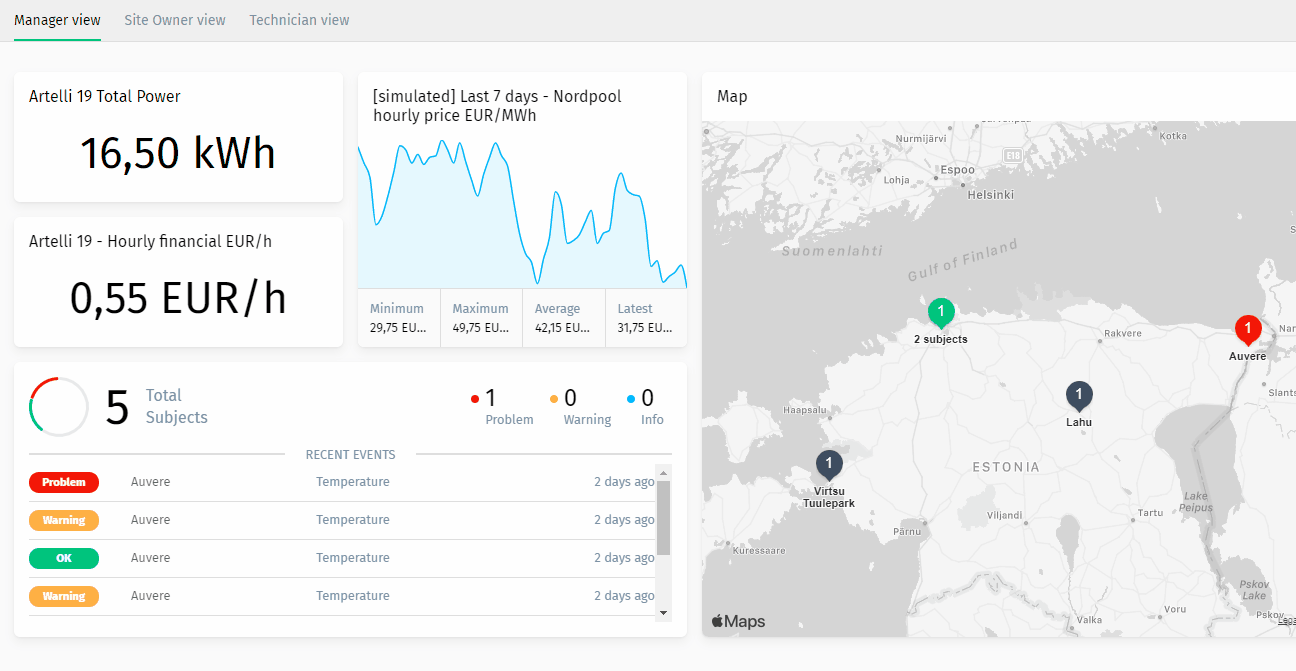1296x671 pixels.
Task: Click the red Problem count indicator dot
Action: pyautogui.click(x=475, y=397)
